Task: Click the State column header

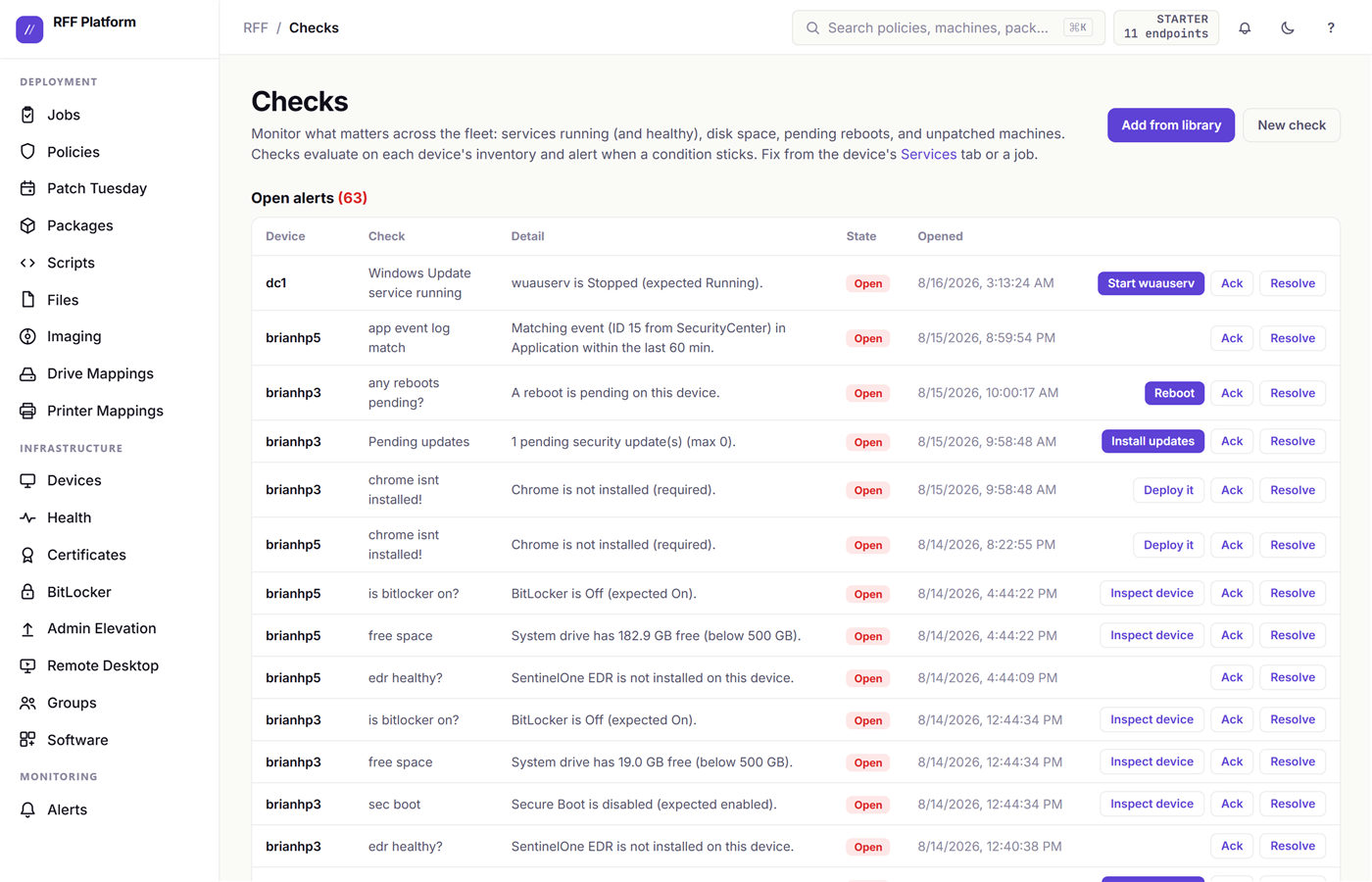Action: [x=861, y=236]
